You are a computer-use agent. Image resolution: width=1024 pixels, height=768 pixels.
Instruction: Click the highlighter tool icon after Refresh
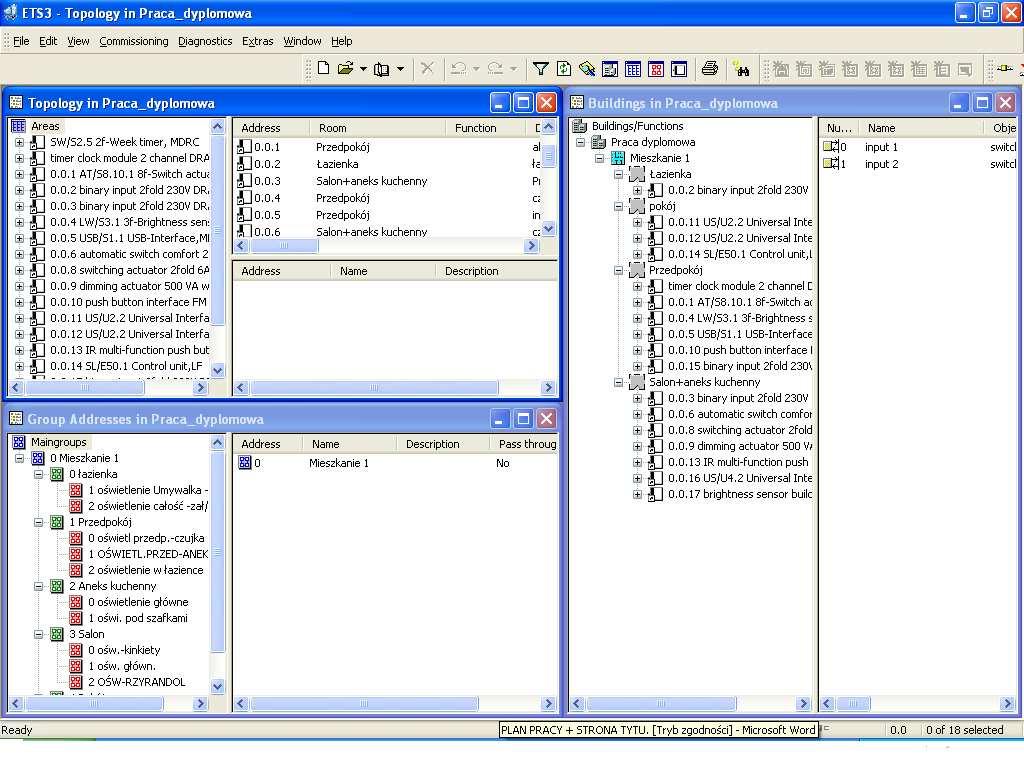click(586, 69)
